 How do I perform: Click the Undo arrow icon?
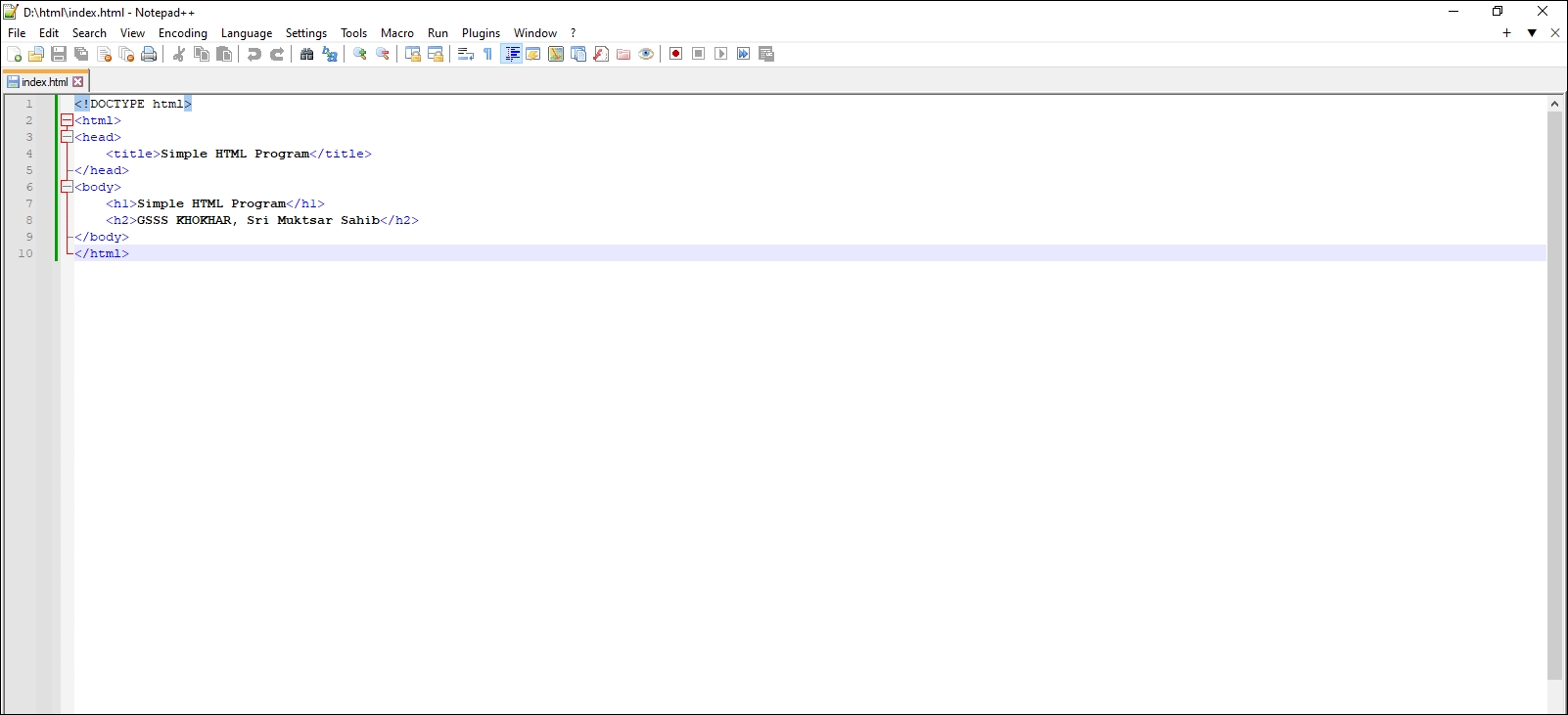click(254, 54)
